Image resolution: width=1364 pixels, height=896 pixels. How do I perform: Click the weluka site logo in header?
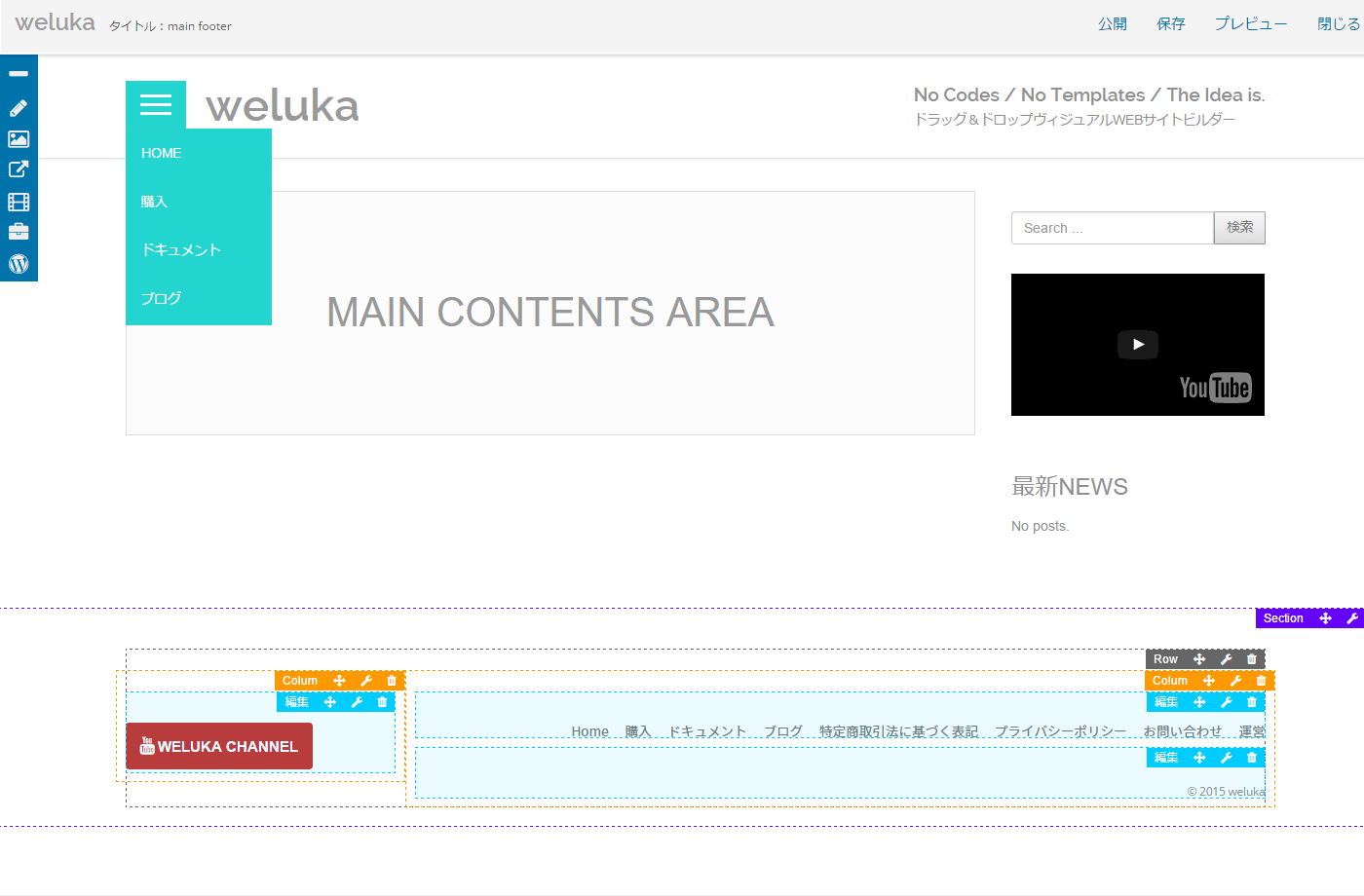point(283,105)
